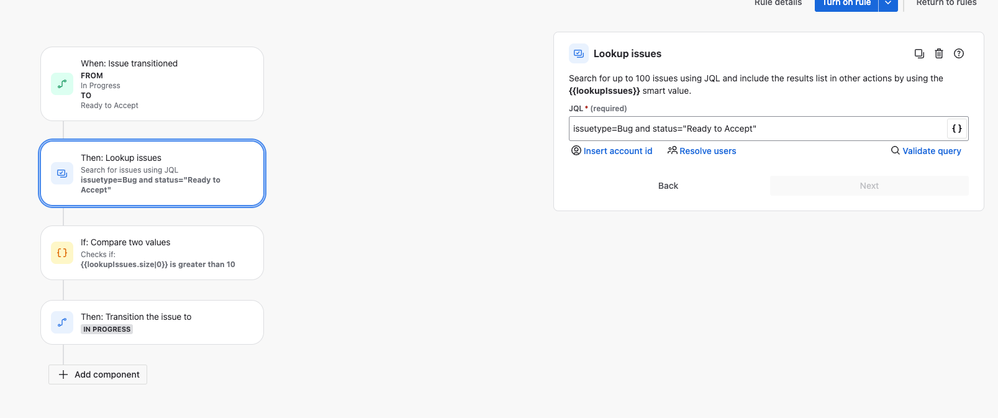998x418 pixels.
Task: Validate the JQL query
Action: [925, 151]
